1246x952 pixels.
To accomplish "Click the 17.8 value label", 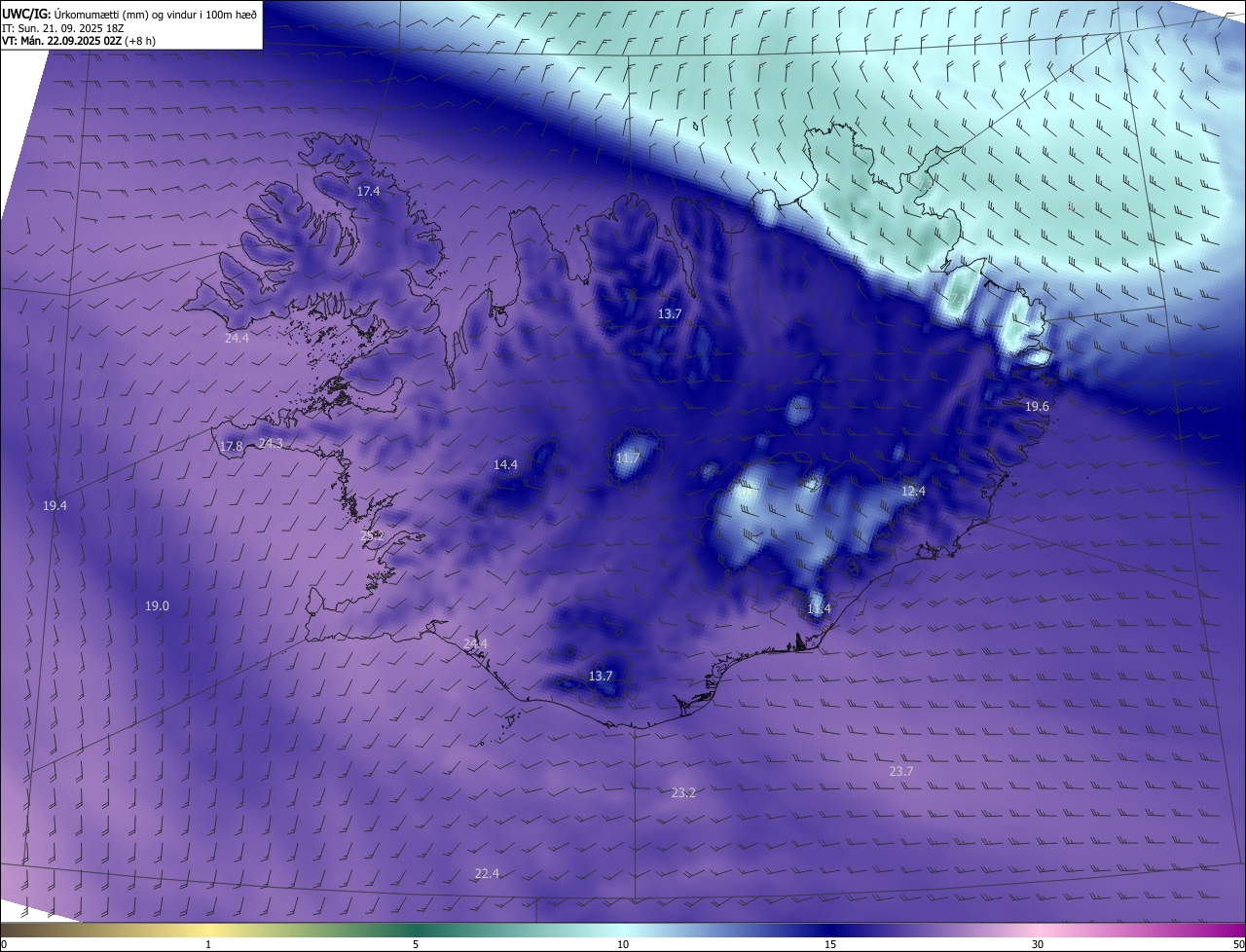I will (231, 446).
